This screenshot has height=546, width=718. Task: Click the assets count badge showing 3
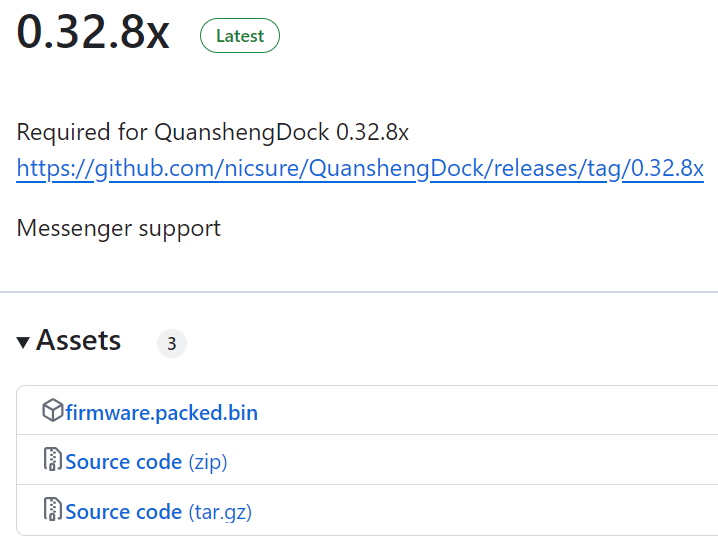[172, 344]
